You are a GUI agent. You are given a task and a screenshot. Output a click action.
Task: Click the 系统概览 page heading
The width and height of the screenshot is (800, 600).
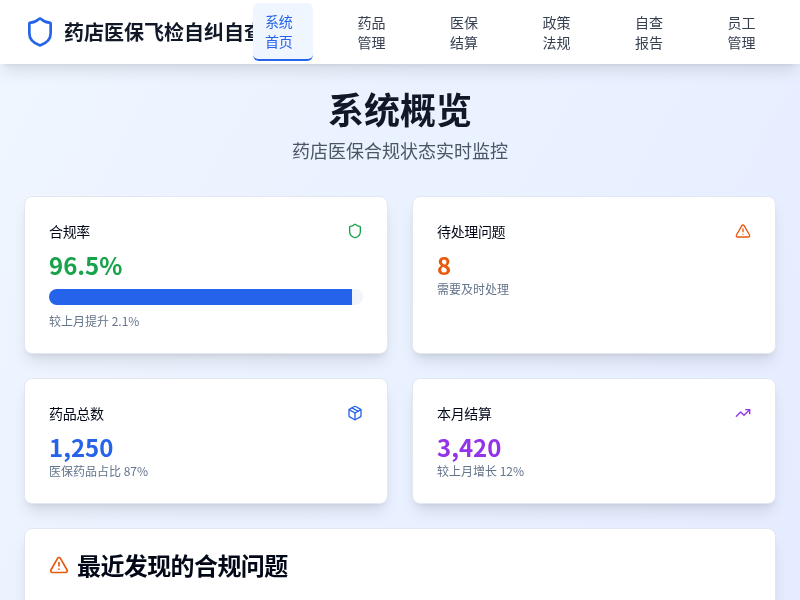(399, 113)
